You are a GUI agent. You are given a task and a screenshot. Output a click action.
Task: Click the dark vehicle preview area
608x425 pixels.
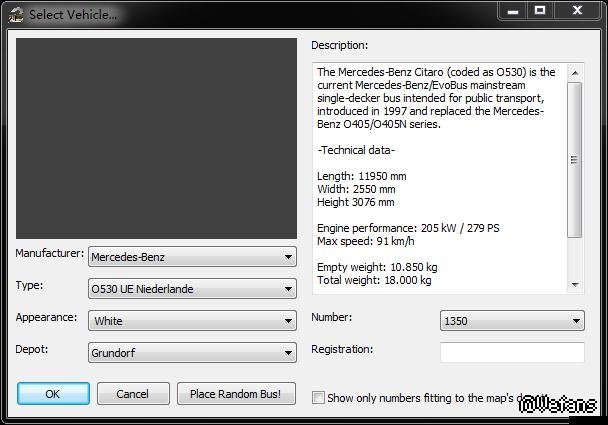coord(156,138)
